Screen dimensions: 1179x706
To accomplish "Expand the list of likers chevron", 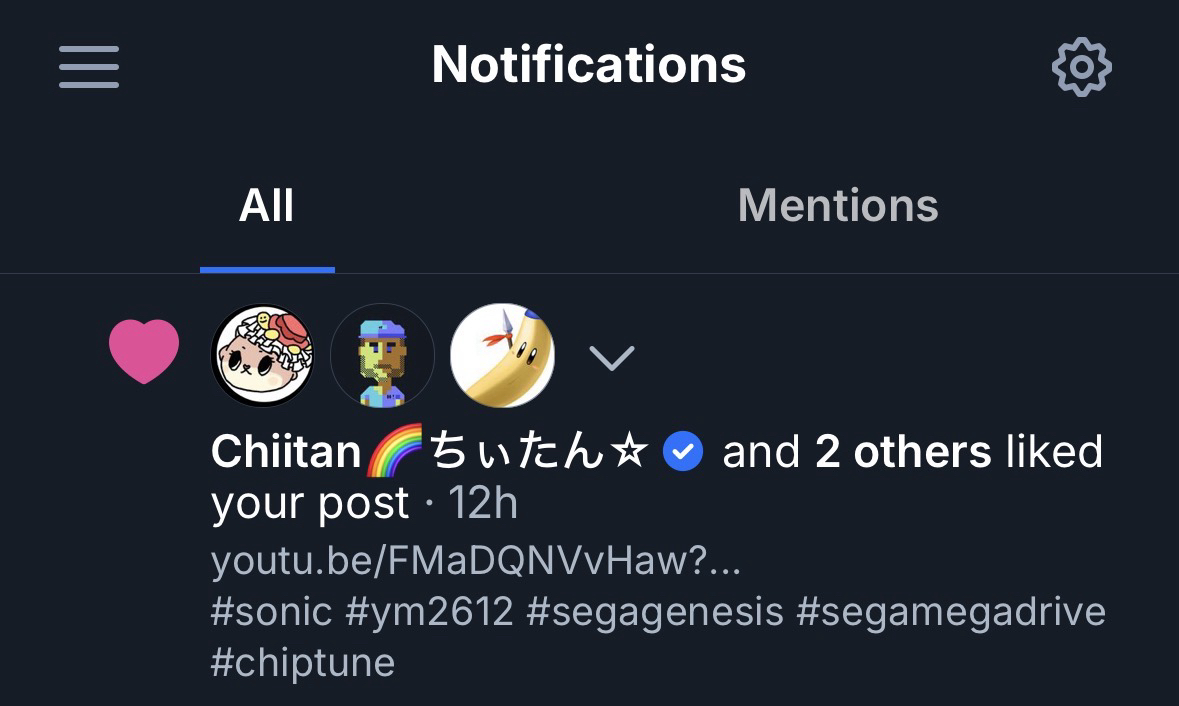I will coord(612,357).
